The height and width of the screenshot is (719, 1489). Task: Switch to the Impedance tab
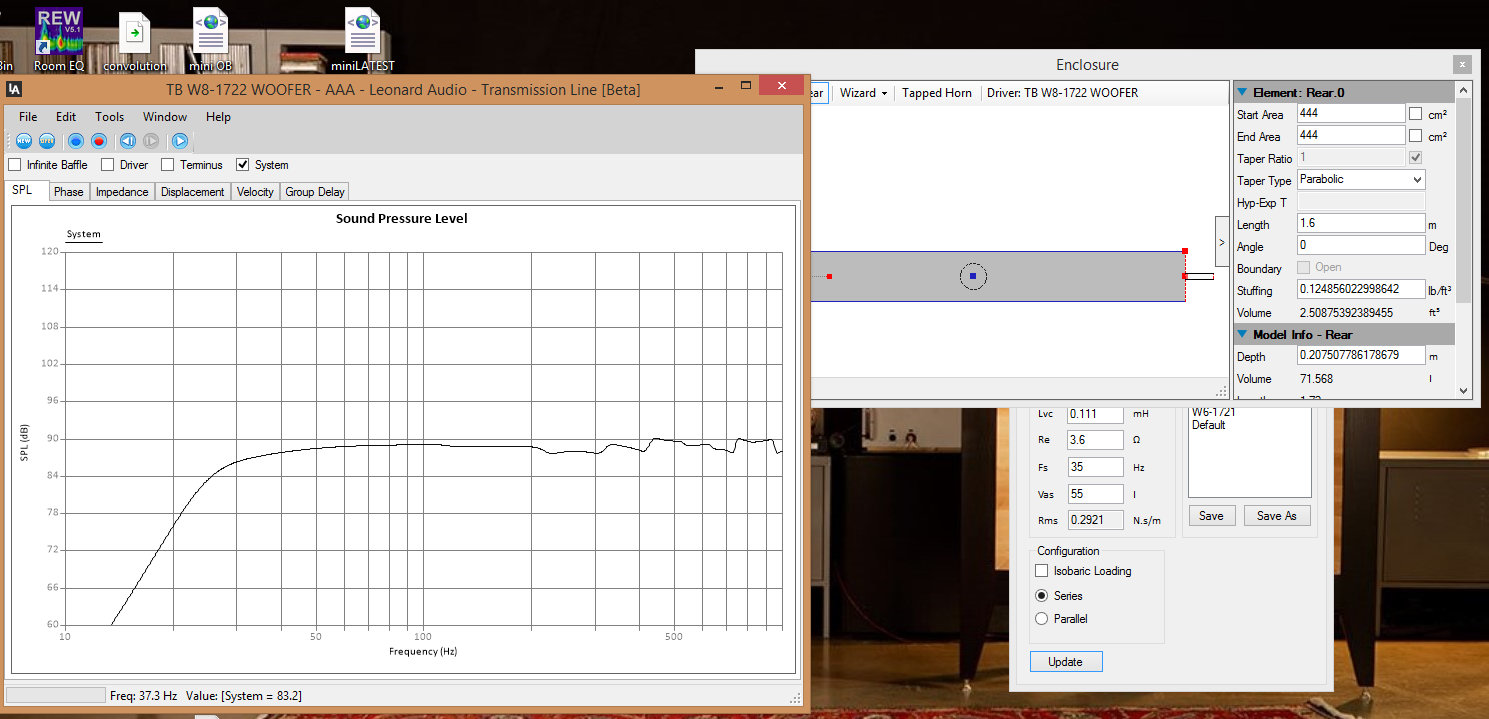pos(122,192)
